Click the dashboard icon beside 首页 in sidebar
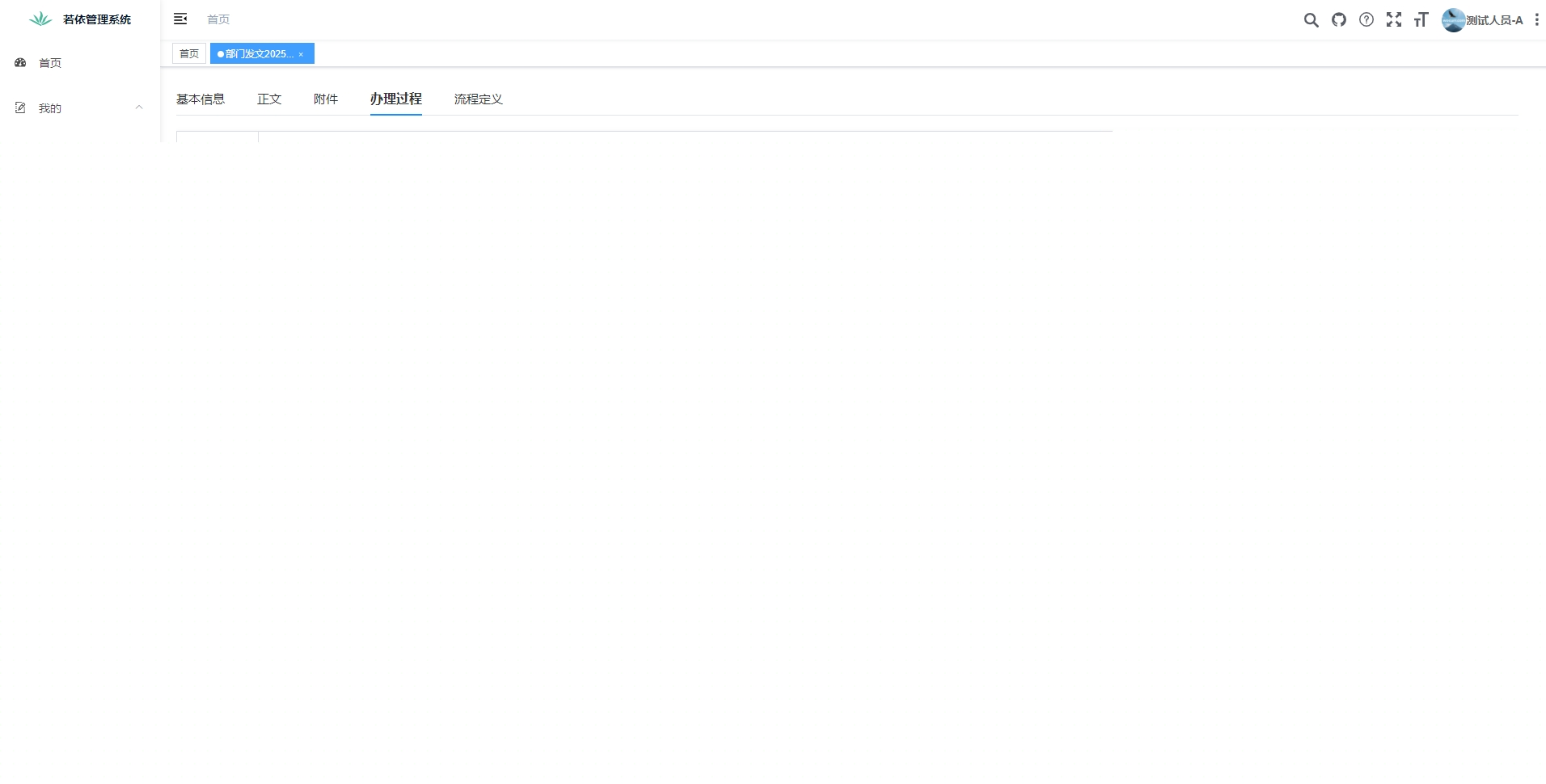 coord(19,62)
